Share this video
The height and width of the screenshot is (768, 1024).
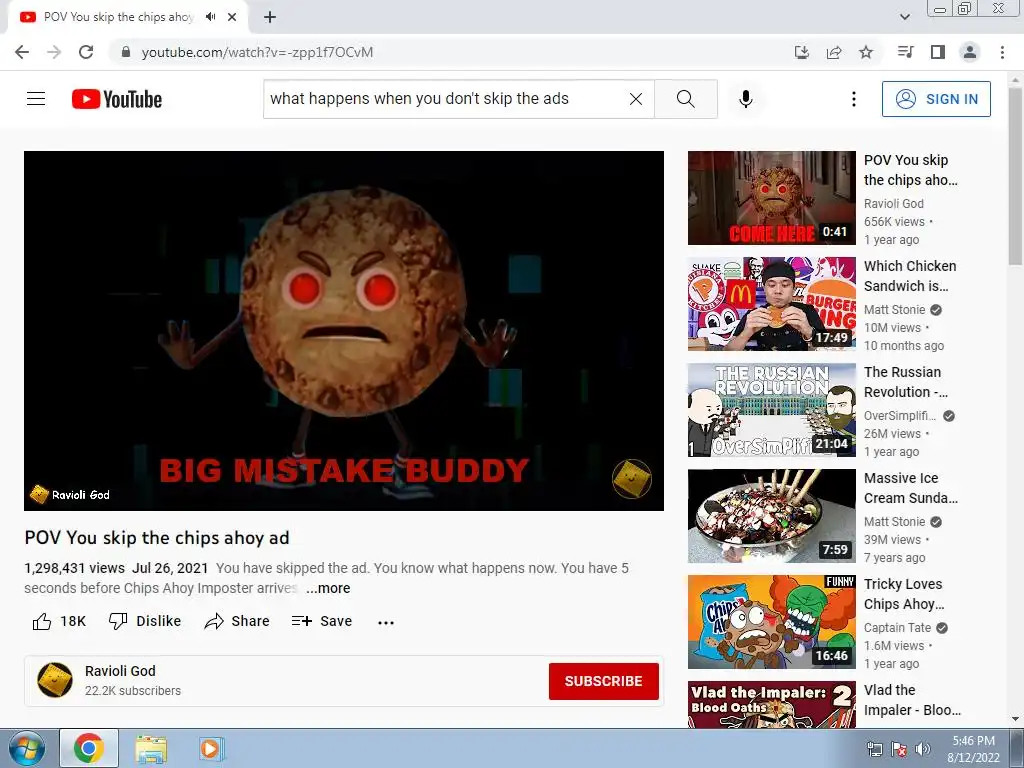(x=237, y=621)
